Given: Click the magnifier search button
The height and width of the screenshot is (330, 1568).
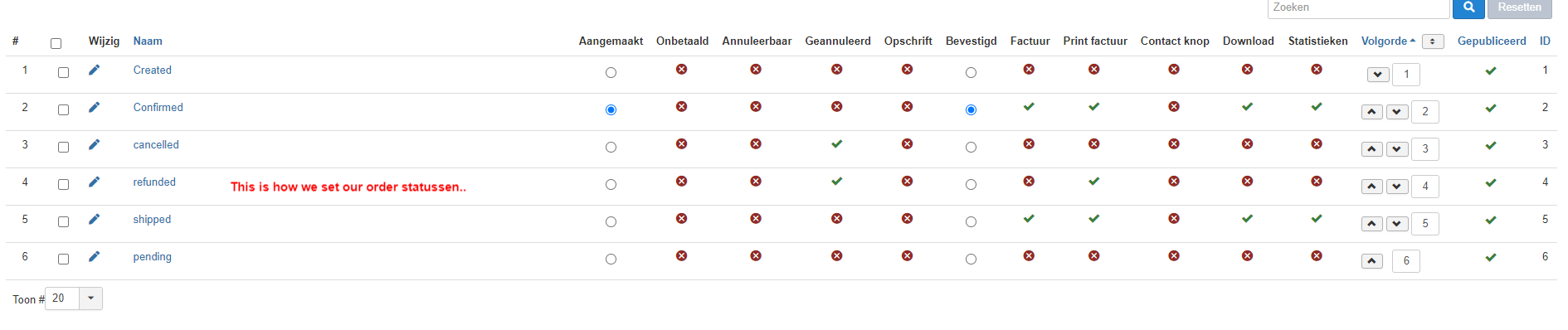Looking at the screenshot, I should (1468, 7).
